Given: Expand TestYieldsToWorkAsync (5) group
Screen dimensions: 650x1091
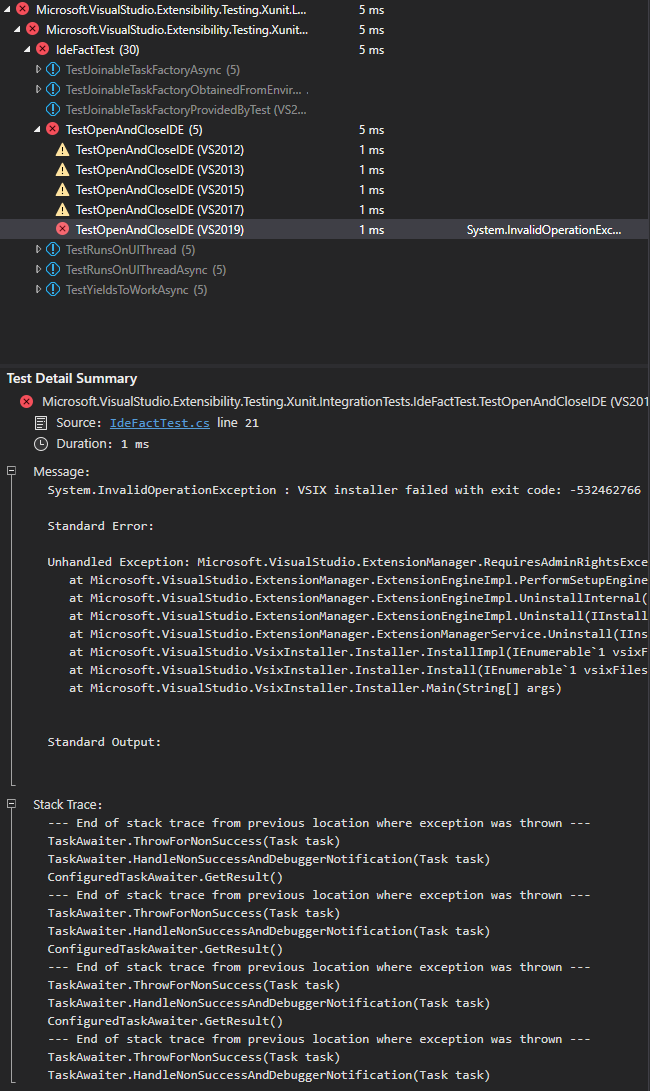Looking at the screenshot, I should pyautogui.click(x=38, y=289).
